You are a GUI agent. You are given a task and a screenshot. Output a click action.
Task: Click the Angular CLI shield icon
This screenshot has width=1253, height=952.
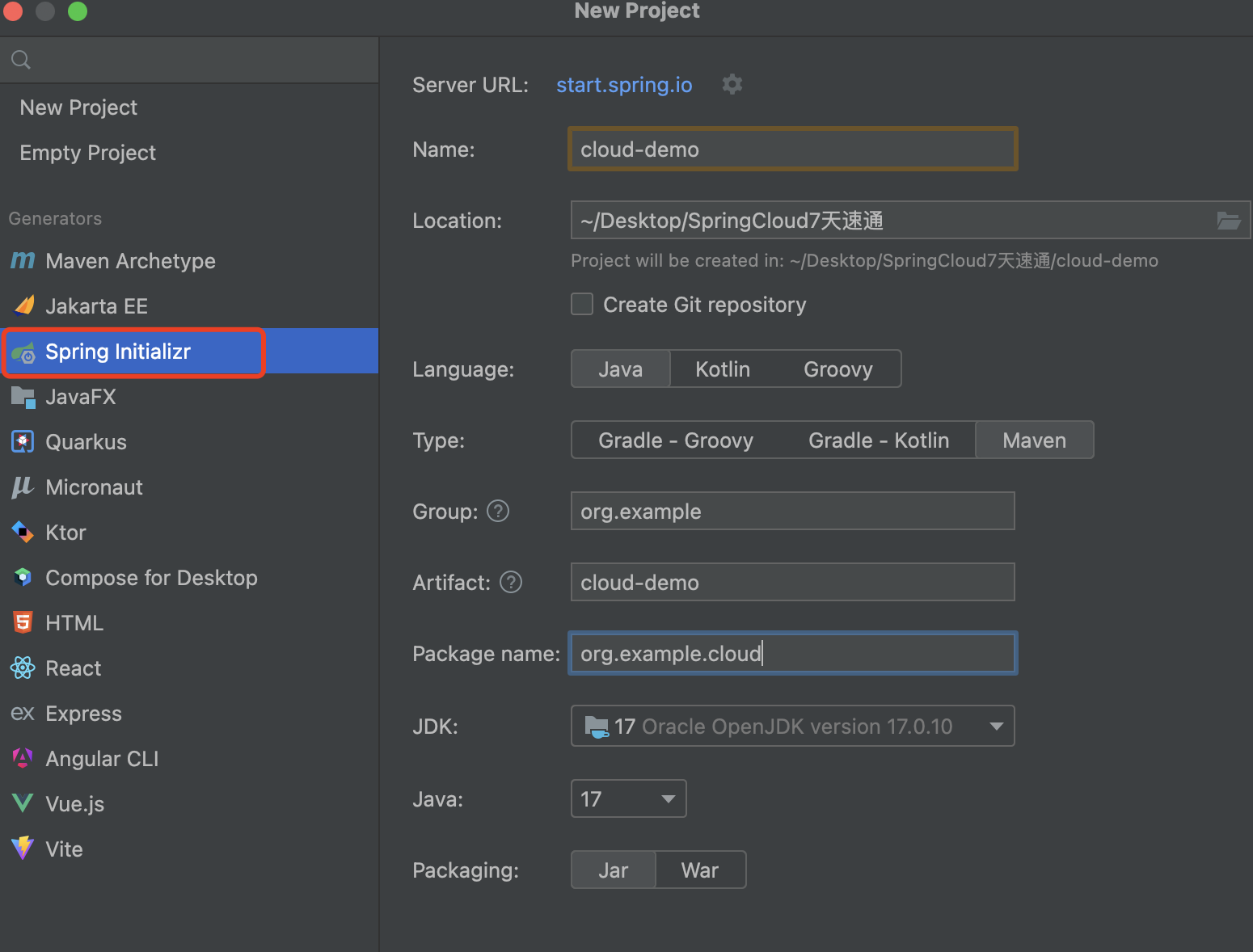coord(23,758)
